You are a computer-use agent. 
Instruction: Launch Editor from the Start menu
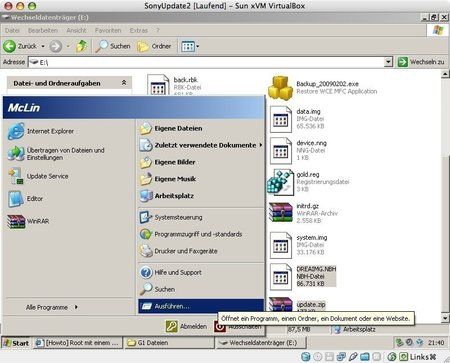tap(25, 199)
